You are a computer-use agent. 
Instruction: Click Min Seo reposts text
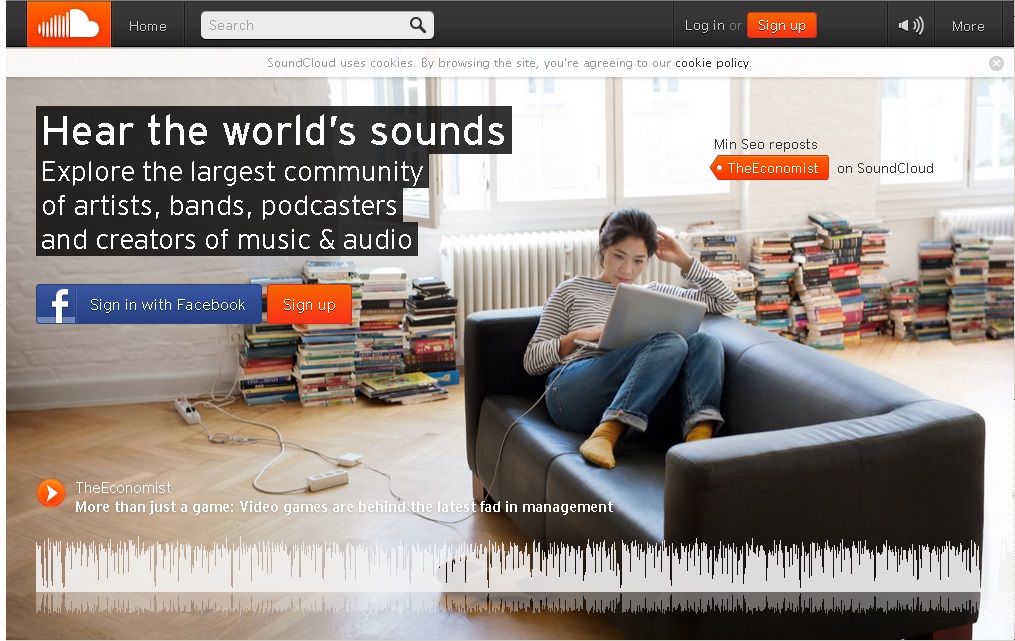765,143
